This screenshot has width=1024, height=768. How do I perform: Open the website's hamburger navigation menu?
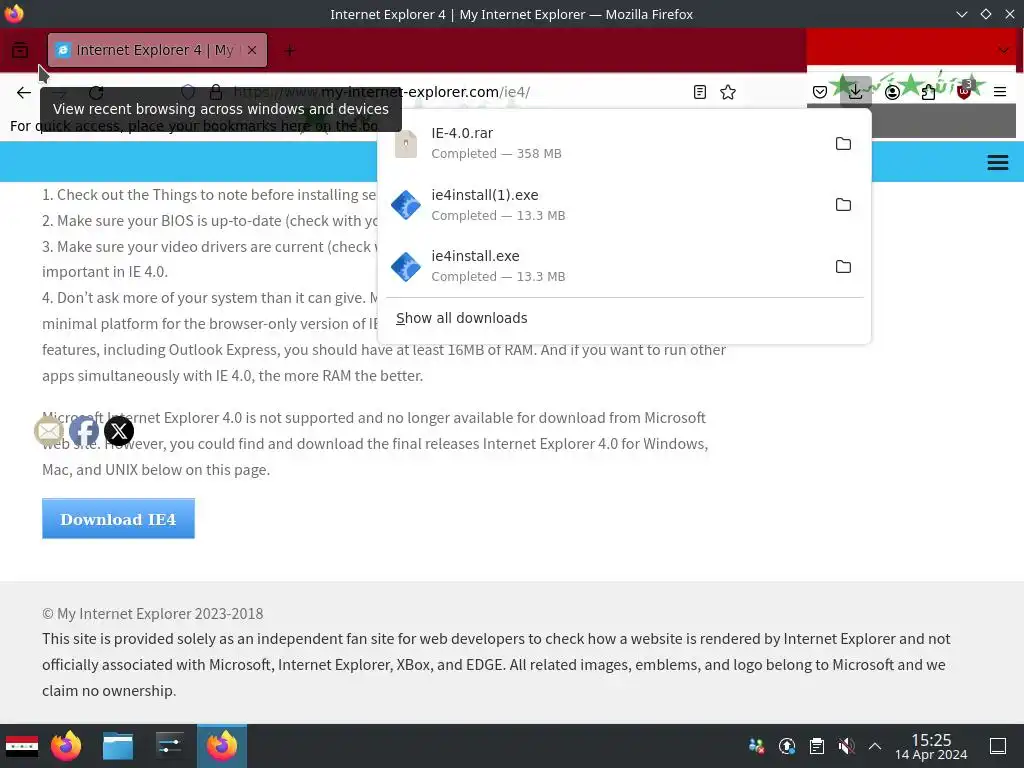pyautogui.click(x=997, y=162)
